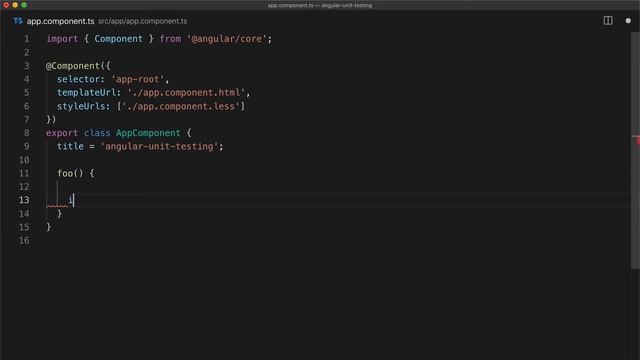The height and width of the screenshot is (360, 640).
Task: Click line number 16 in gutter
Action: click(x=24, y=240)
